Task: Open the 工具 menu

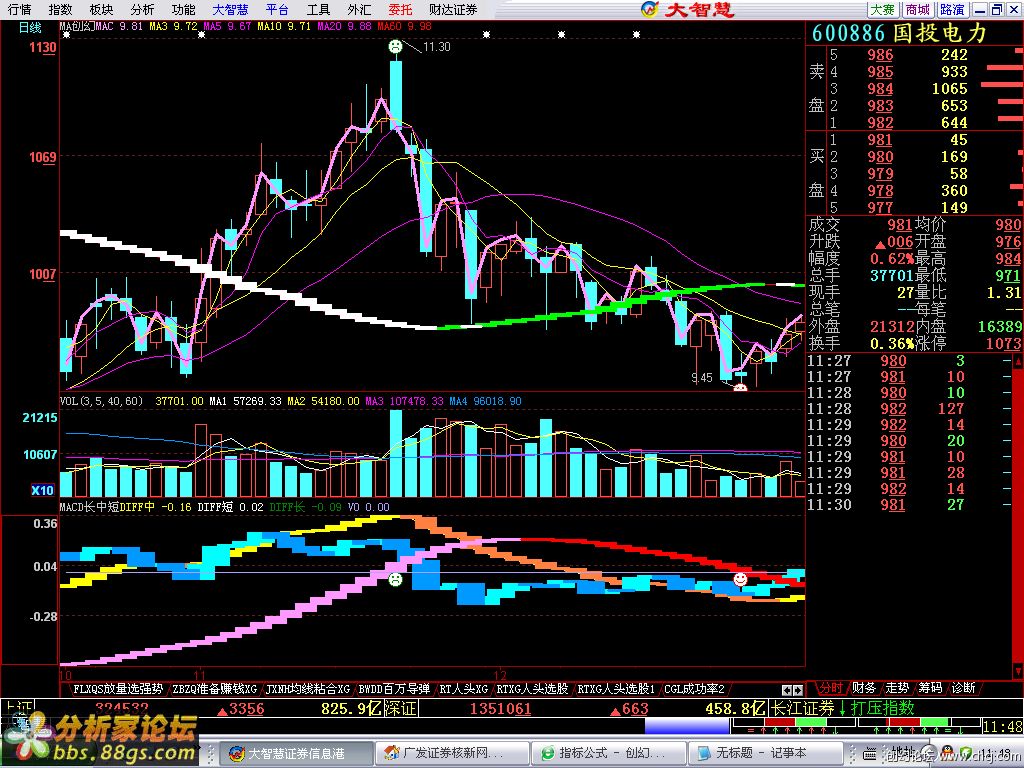Action: (318, 9)
